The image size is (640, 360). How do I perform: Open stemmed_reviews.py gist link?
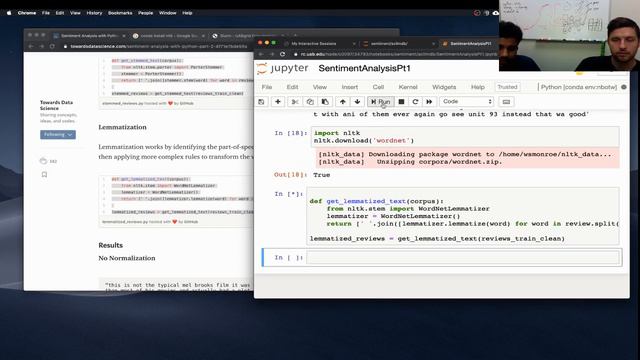[122, 104]
